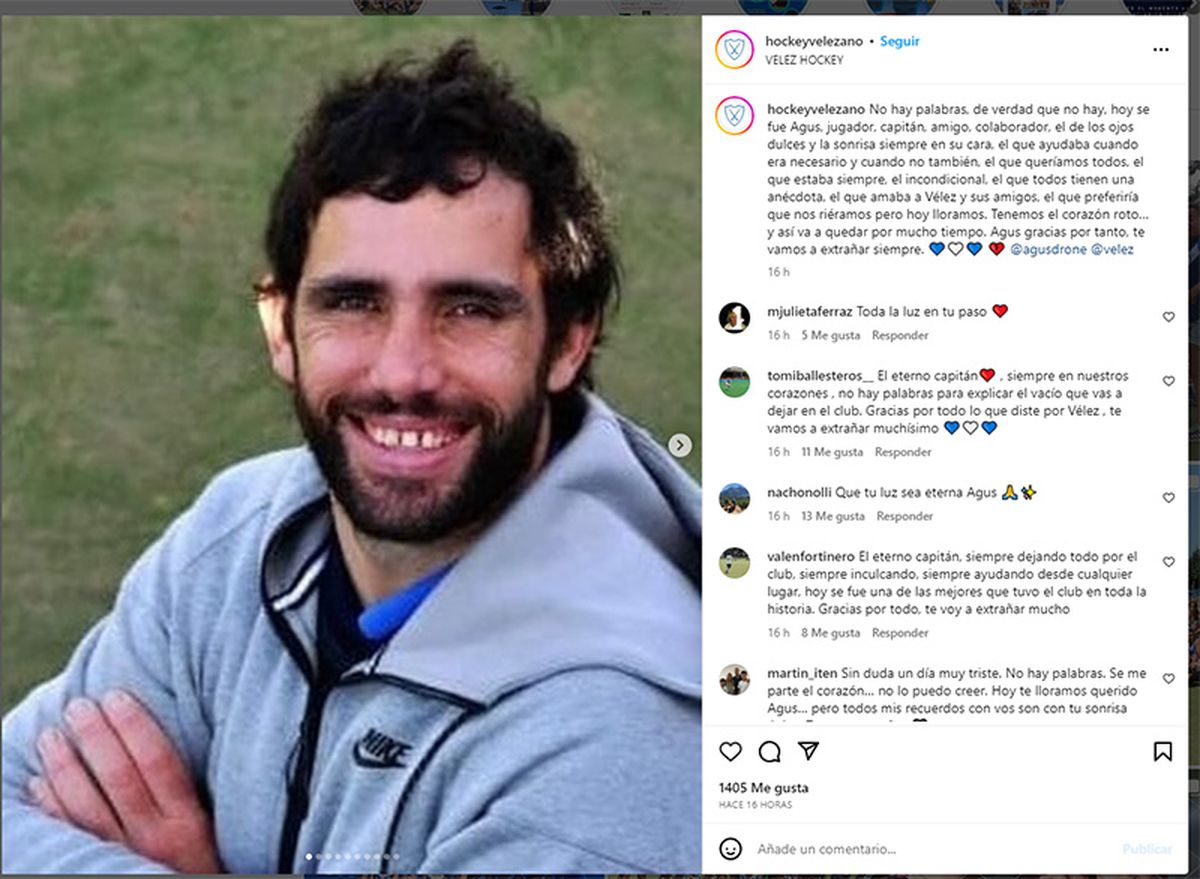Save the post with the bookmark icon
Image resolution: width=1200 pixels, height=879 pixels.
pos(1163,751)
